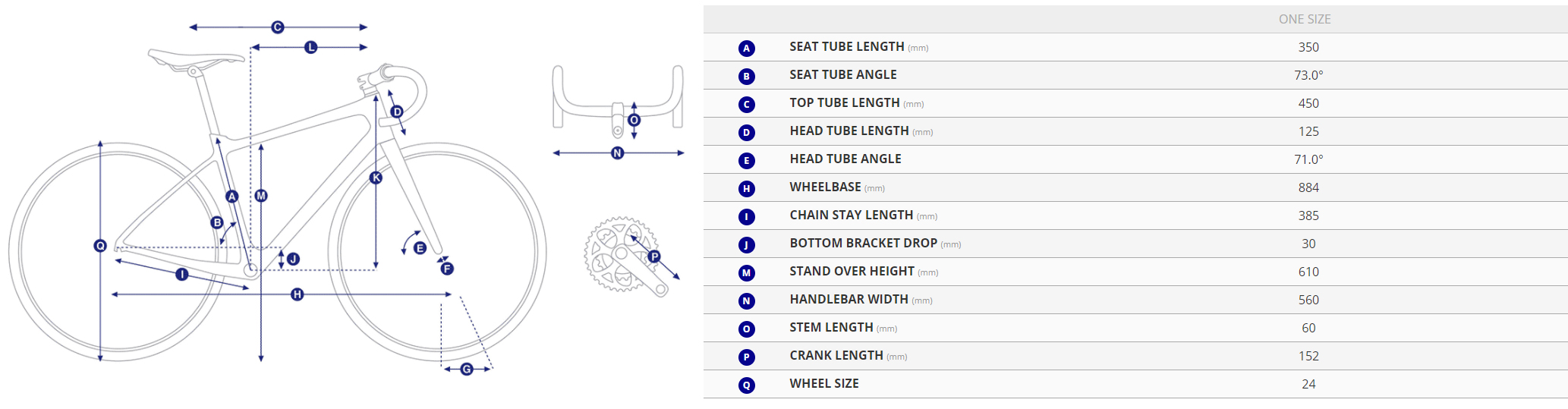
Task: Click the Bottom Bracket Drop label
Action: coord(863,244)
